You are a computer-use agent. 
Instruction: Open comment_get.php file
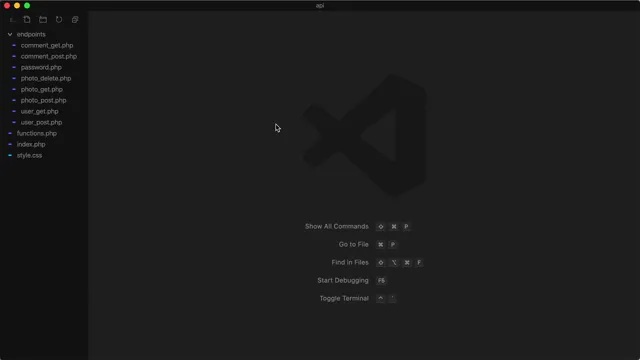pyautogui.click(x=47, y=45)
